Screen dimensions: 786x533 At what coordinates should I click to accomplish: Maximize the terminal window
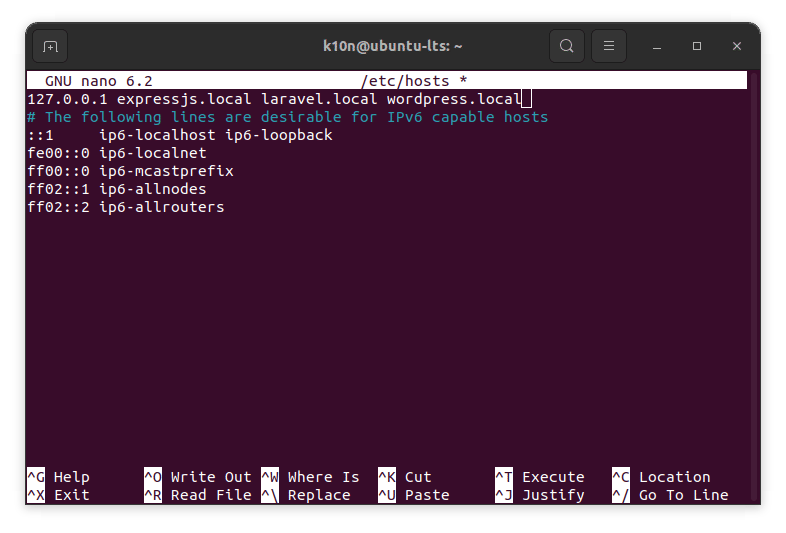point(697,46)
